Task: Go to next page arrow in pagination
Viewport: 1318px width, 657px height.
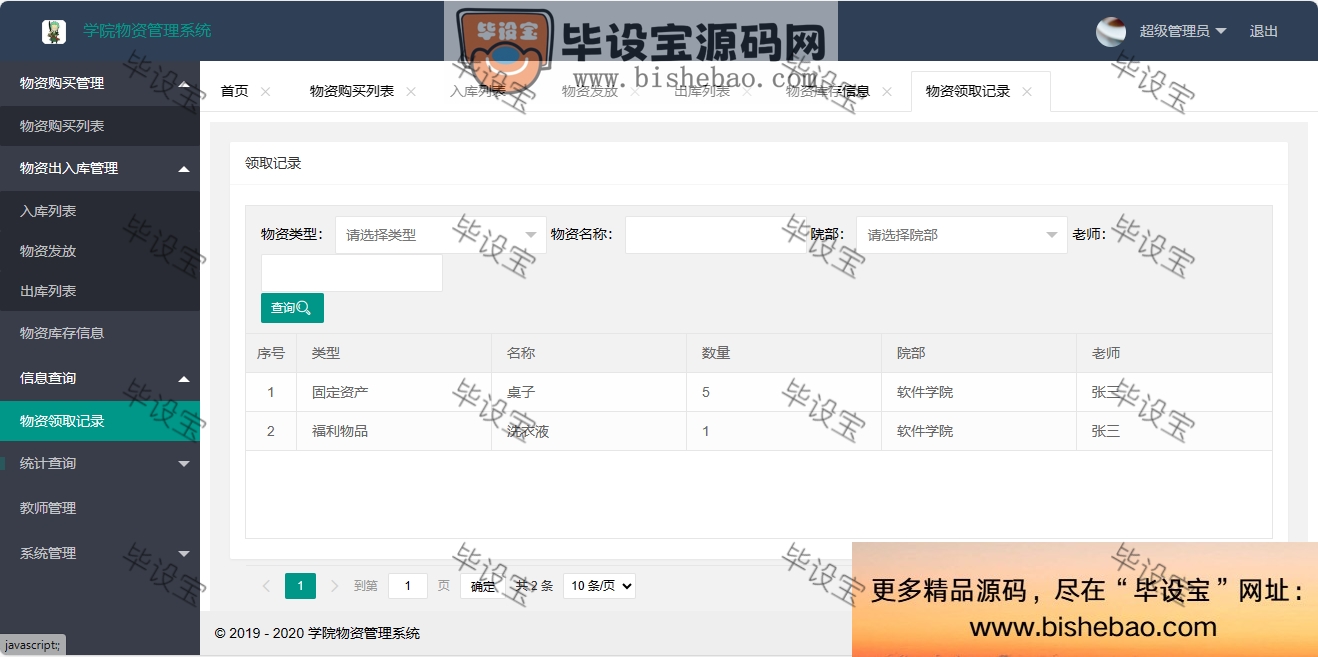Action: (x=335, y=586)
